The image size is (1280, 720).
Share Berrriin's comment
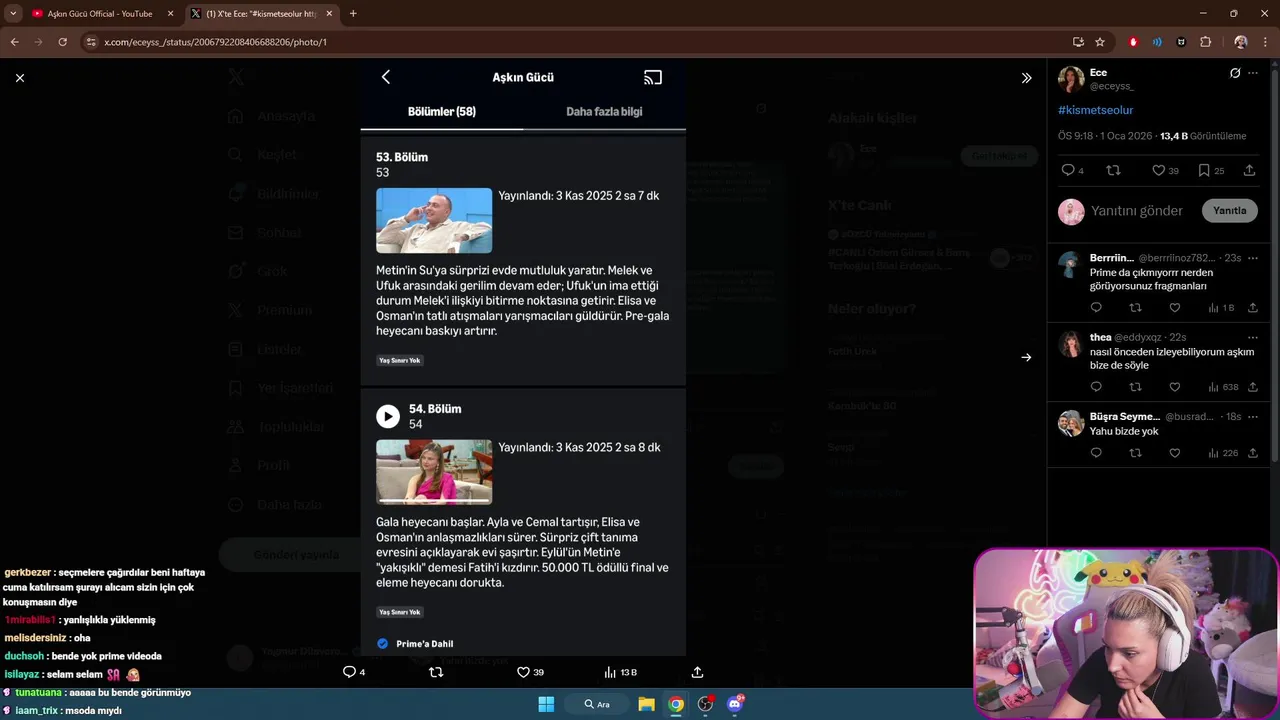[x=1253, y=308]
